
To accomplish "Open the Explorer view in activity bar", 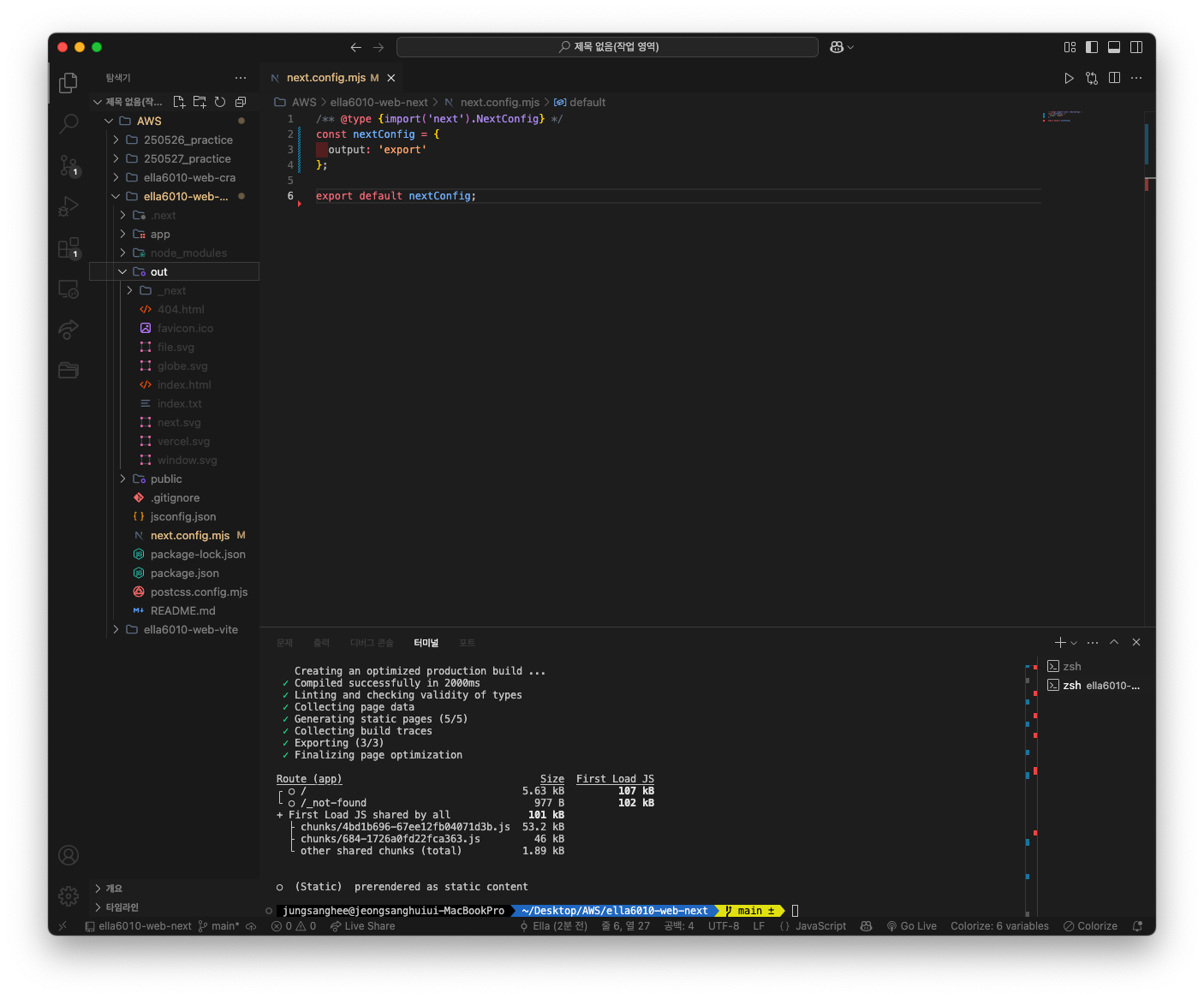I will pyautogui.click(x=69, y=82).
